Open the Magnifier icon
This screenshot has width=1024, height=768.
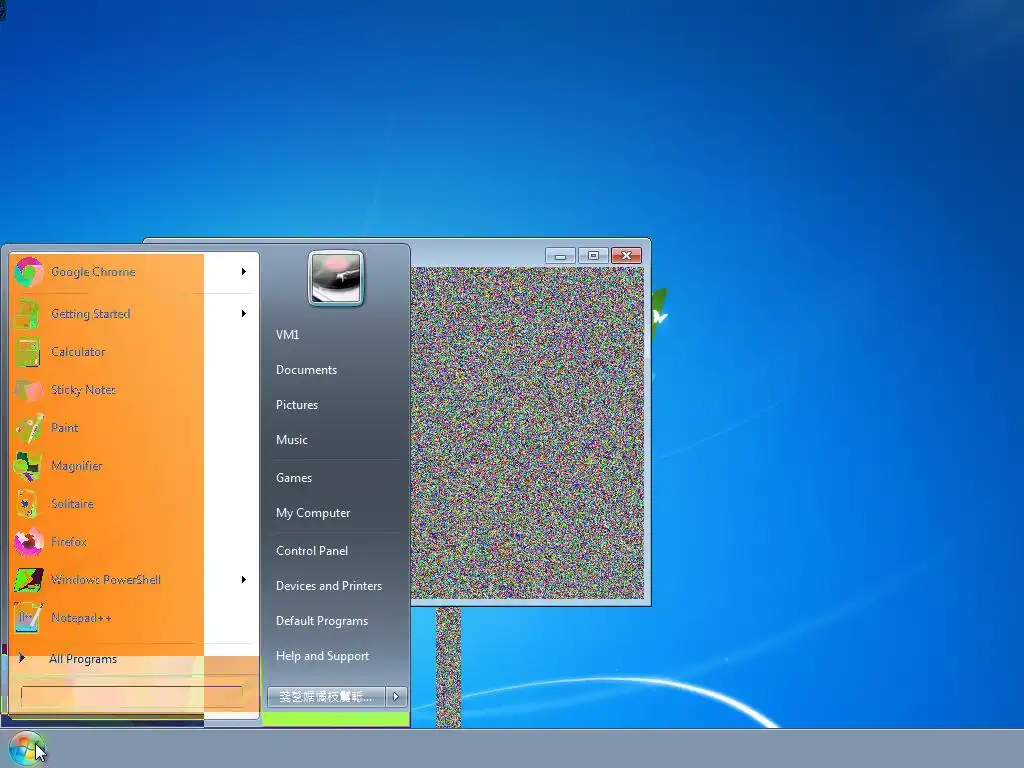pos(28,466)
